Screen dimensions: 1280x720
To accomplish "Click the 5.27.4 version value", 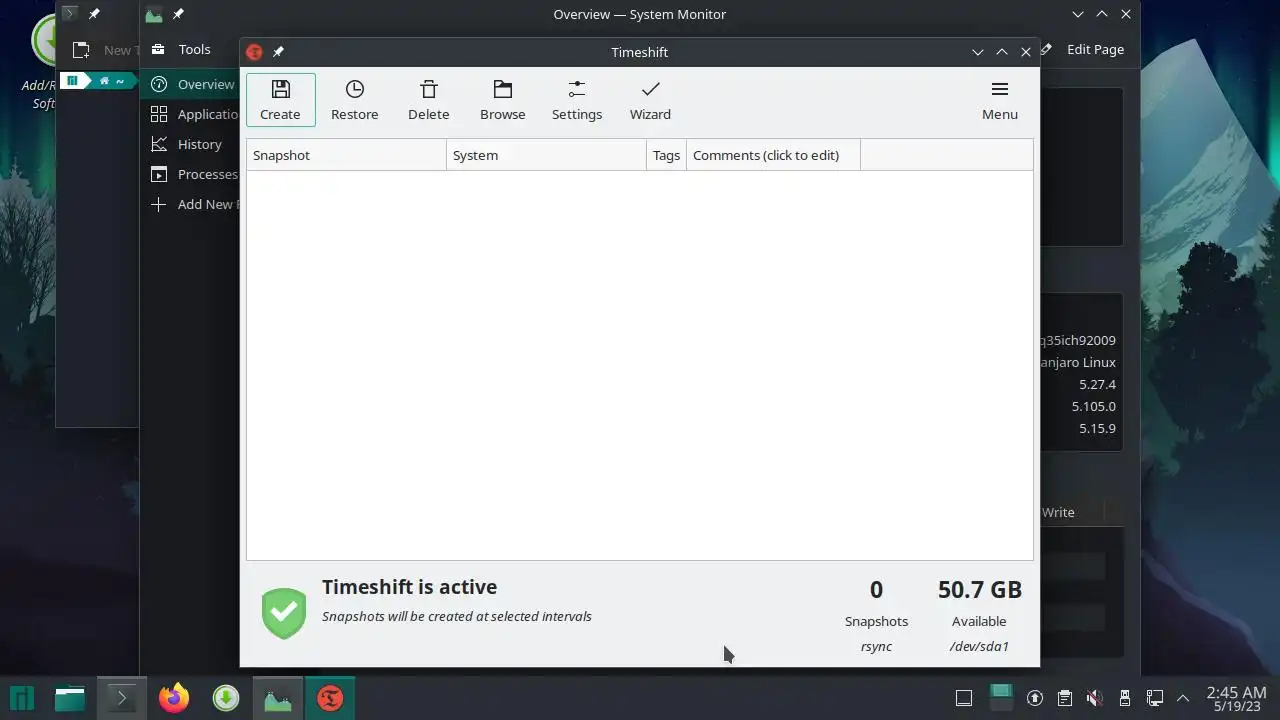I will 1097,384.
